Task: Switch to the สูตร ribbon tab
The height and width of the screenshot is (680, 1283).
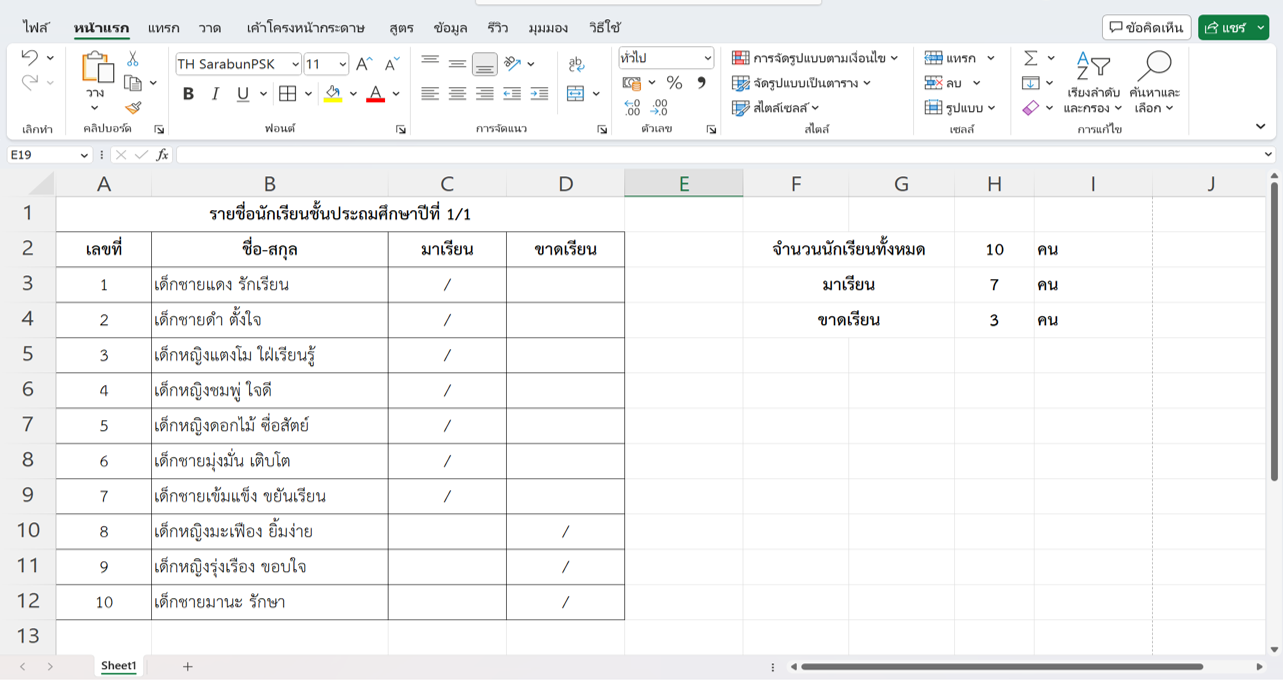Action: coord(401,28)
